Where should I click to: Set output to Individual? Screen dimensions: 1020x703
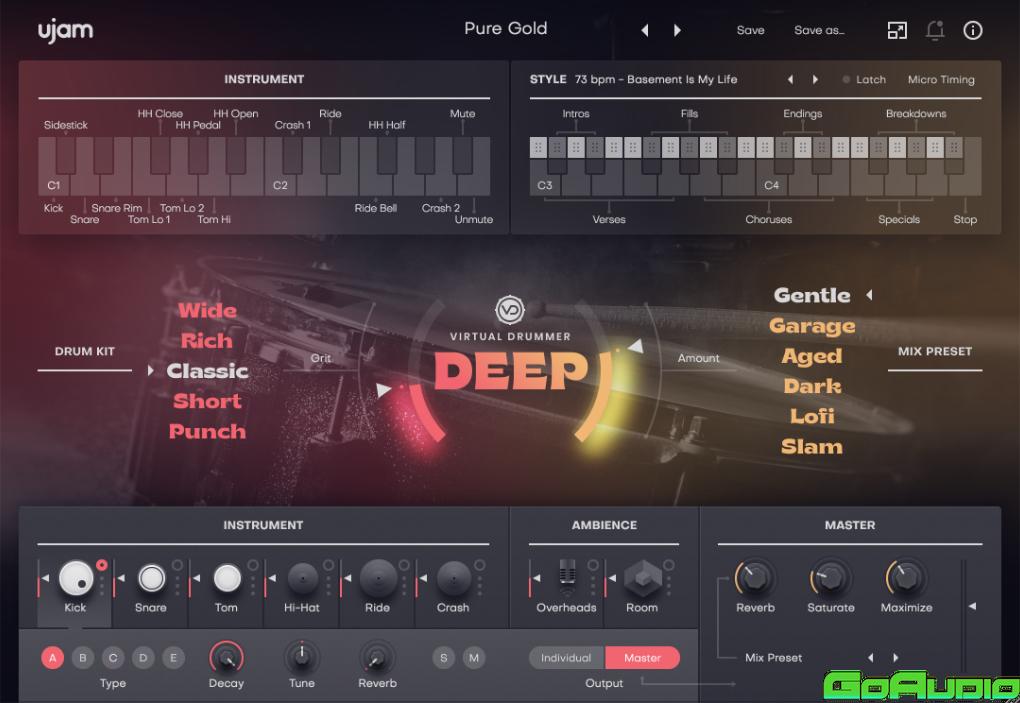pyautogui.click(x=567, y=657)
